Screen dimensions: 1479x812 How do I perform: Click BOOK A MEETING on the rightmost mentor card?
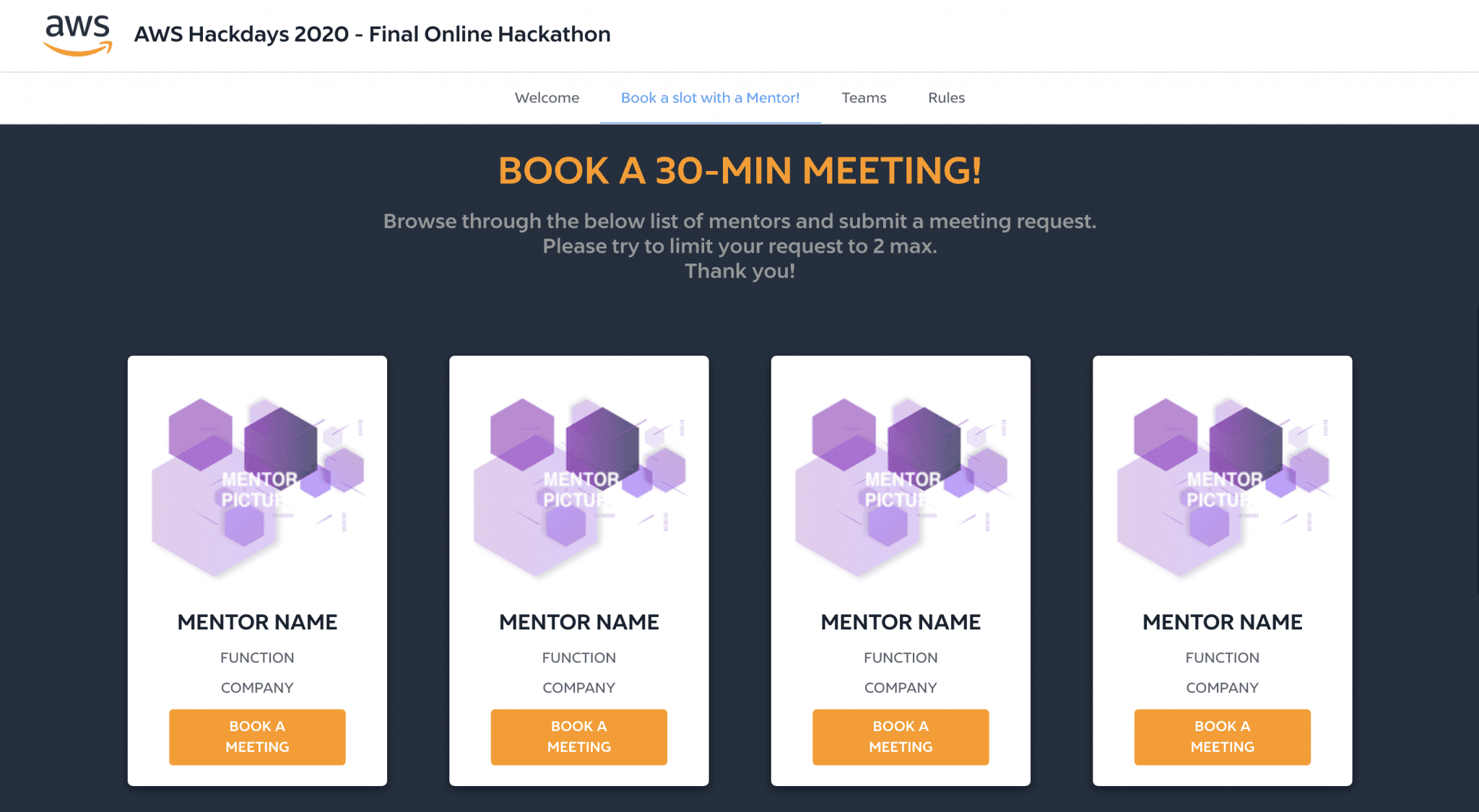click(x=1222, y=737)
